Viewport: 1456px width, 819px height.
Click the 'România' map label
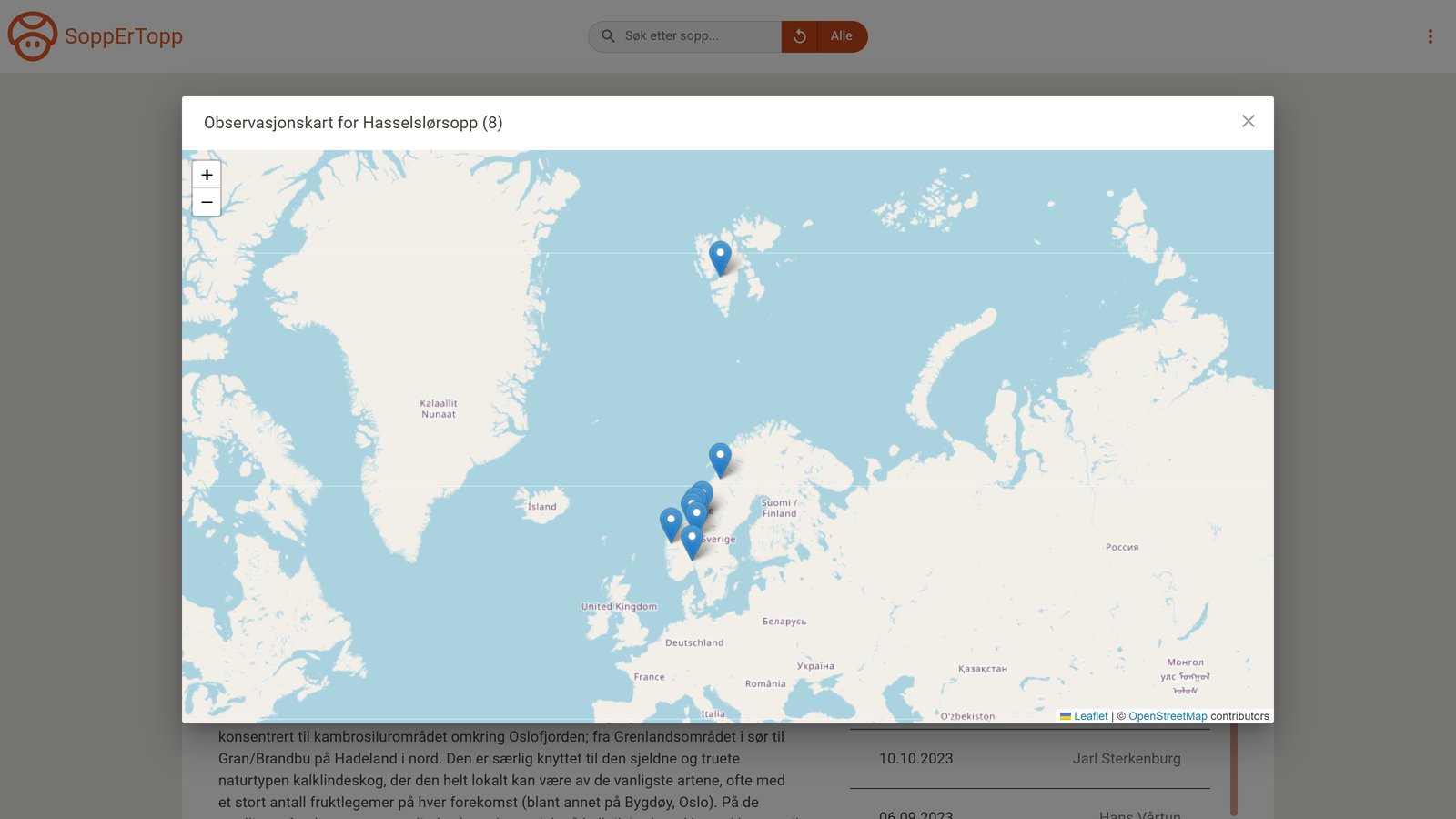[x=765, y=684]
